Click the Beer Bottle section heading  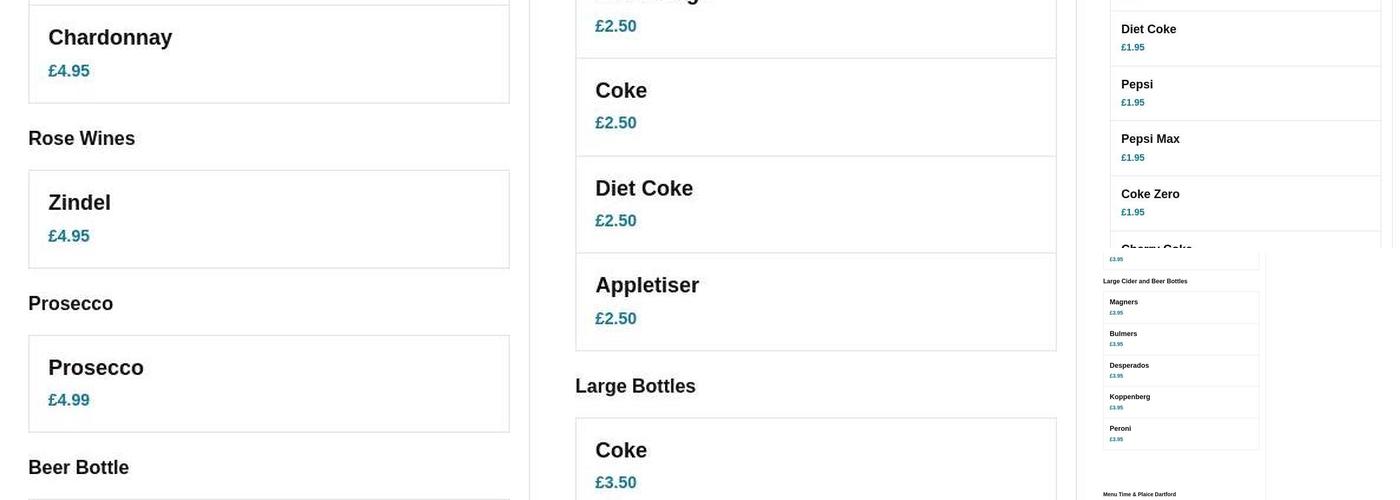point(78,468)
